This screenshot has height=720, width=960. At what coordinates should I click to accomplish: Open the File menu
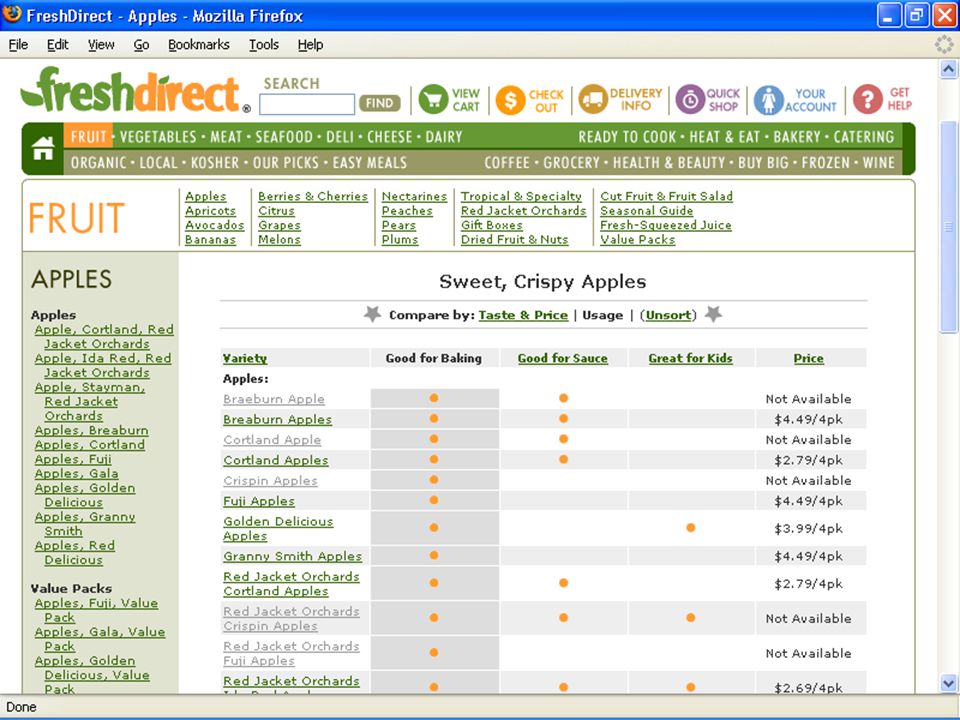(x=18, y=45)
